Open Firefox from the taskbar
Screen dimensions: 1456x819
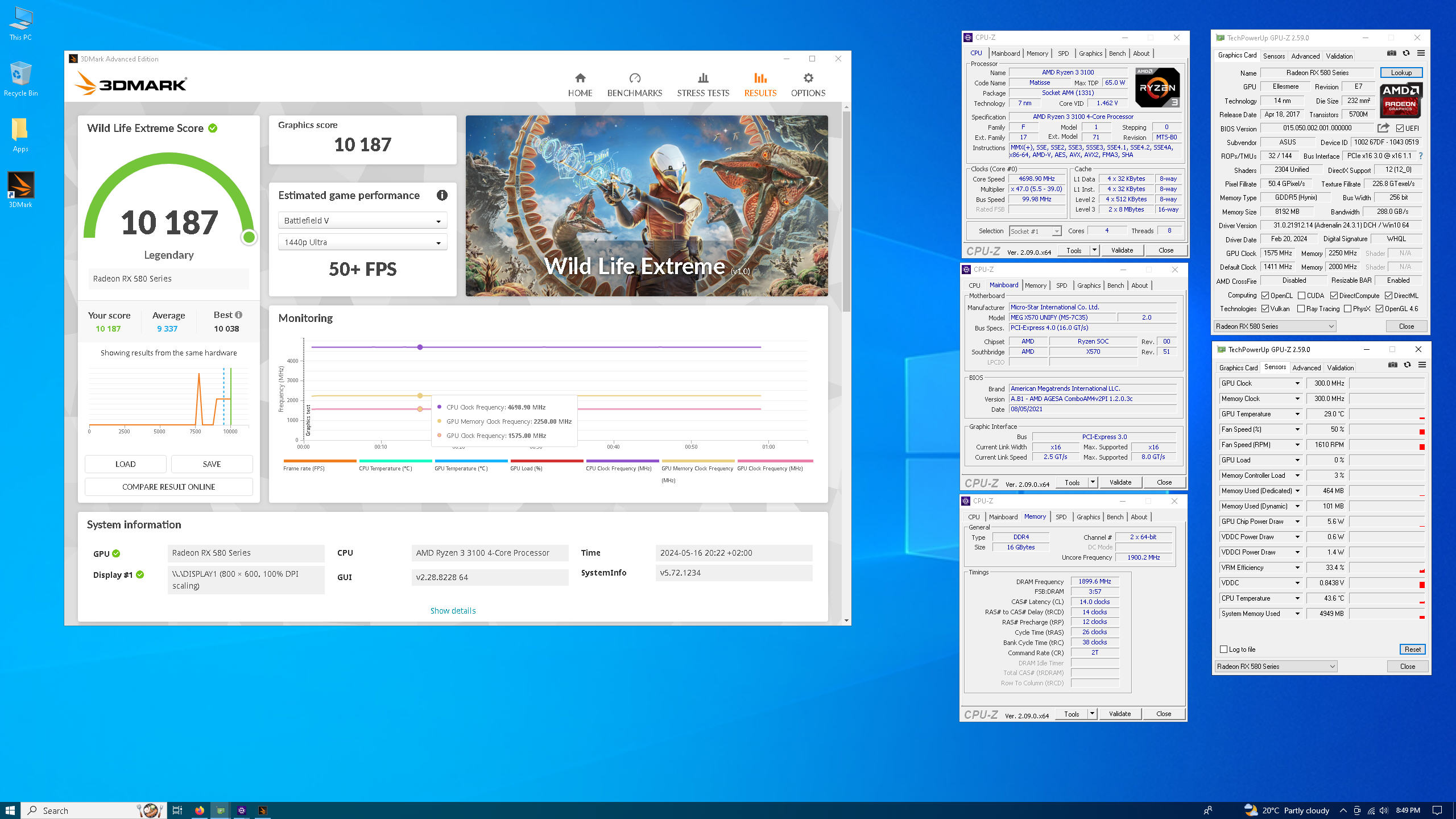pyautogui.click(x=199, y=810)
